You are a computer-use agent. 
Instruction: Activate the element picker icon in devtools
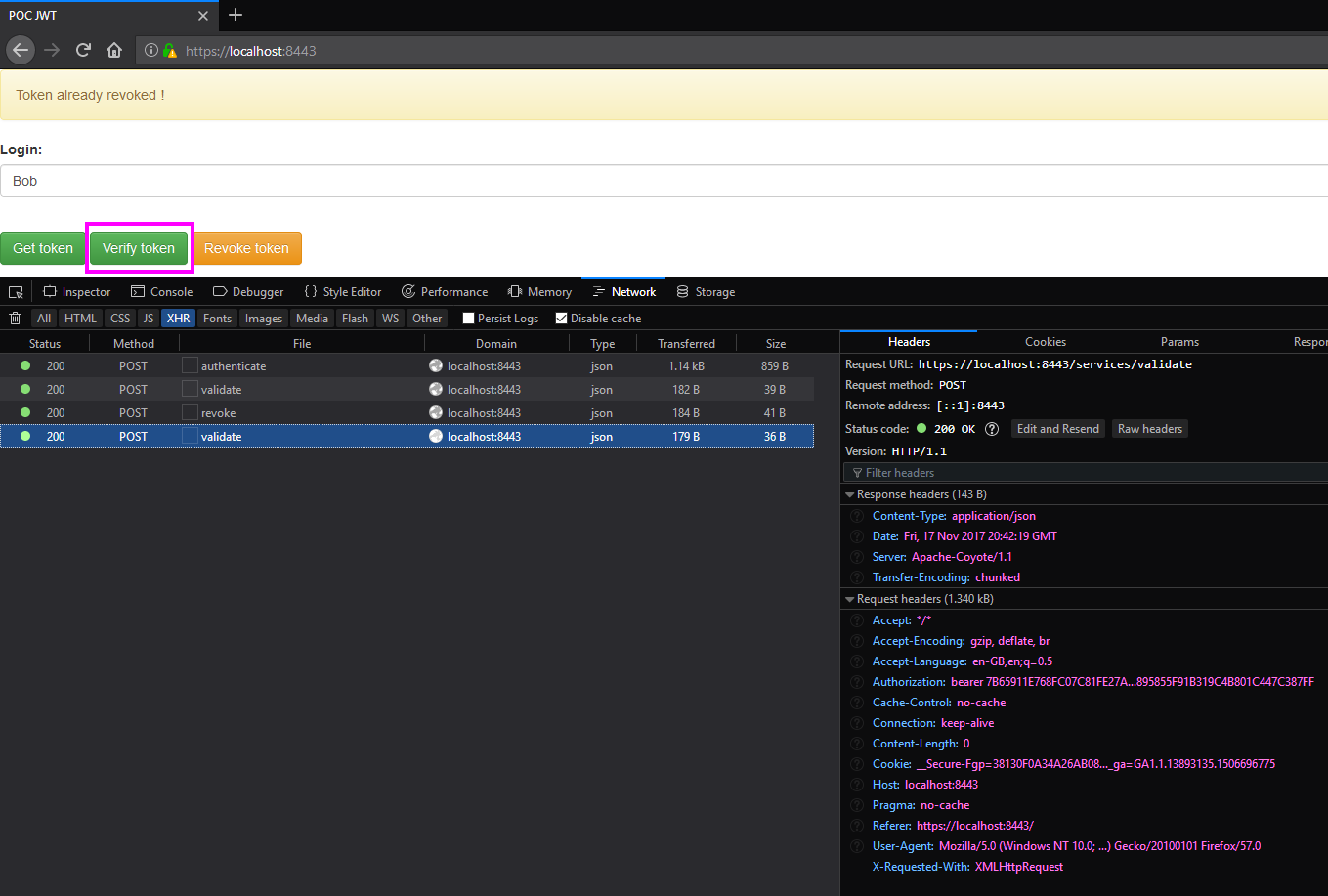tap(16, 292)
